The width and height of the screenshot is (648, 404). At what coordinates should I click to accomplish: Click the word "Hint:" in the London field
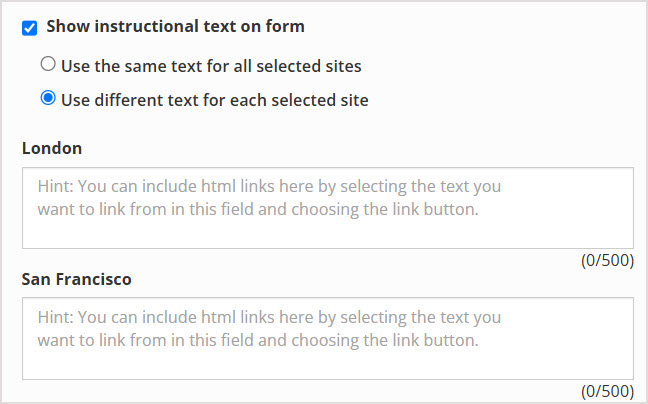click(55, 186)
